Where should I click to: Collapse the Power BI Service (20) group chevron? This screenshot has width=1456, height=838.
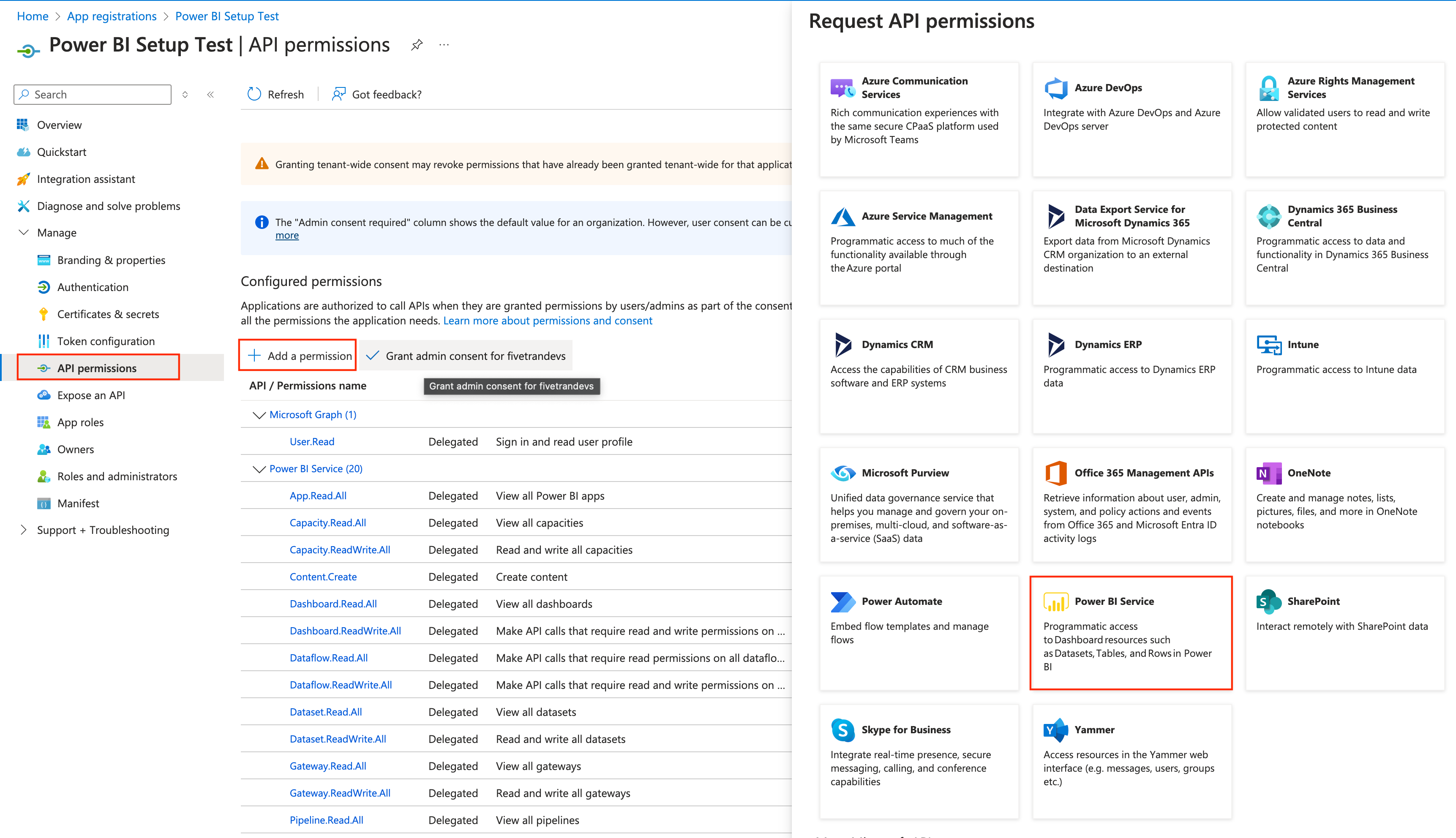click(x=259, y=469)
